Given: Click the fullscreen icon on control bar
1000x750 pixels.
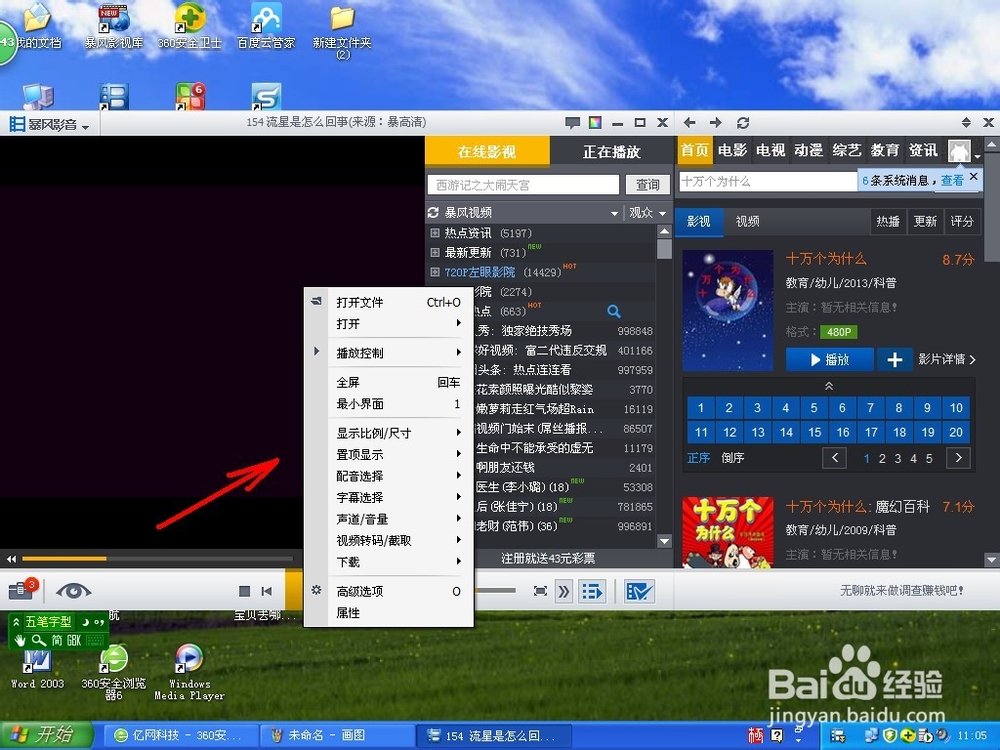Looking at the screenshot, I should [540, 591].
